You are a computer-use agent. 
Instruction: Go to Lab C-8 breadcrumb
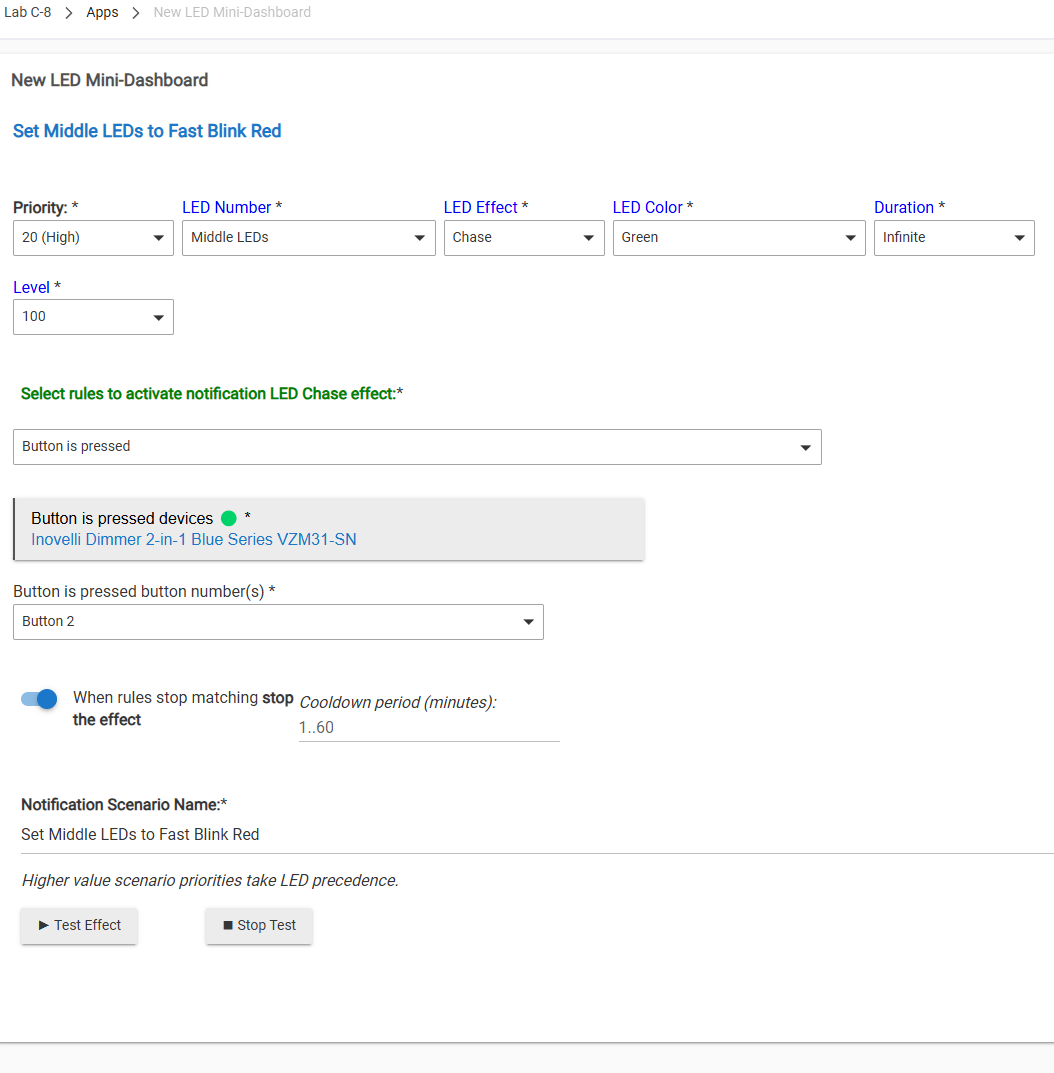28,13
